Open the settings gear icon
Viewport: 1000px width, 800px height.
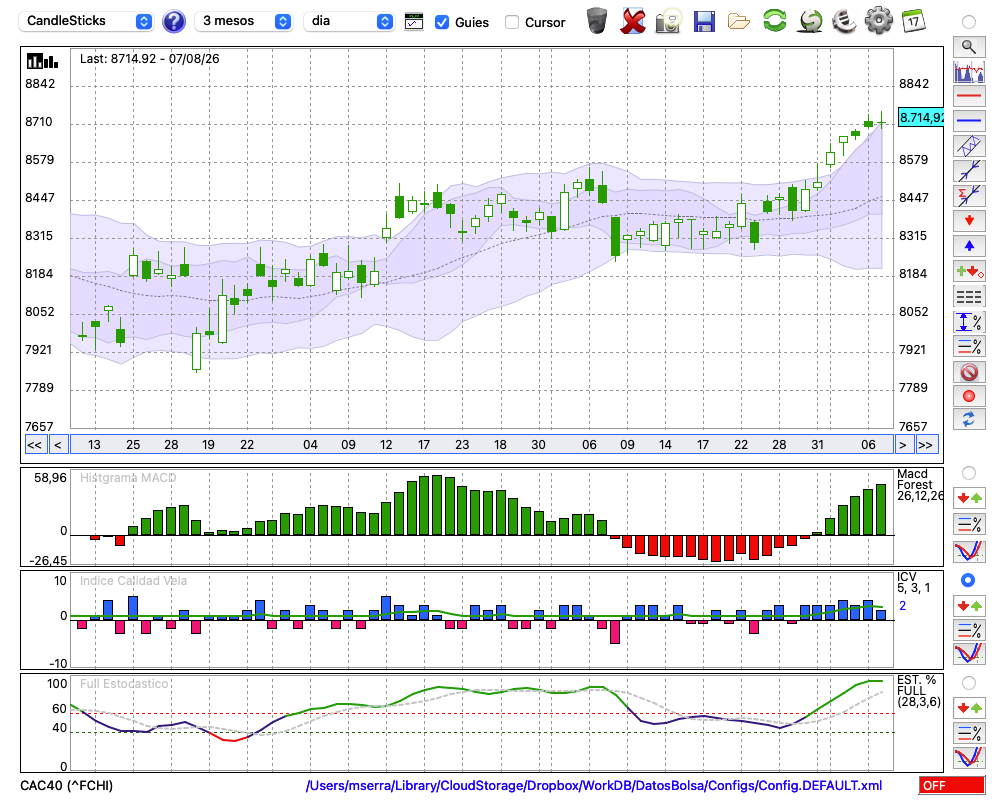878,20
